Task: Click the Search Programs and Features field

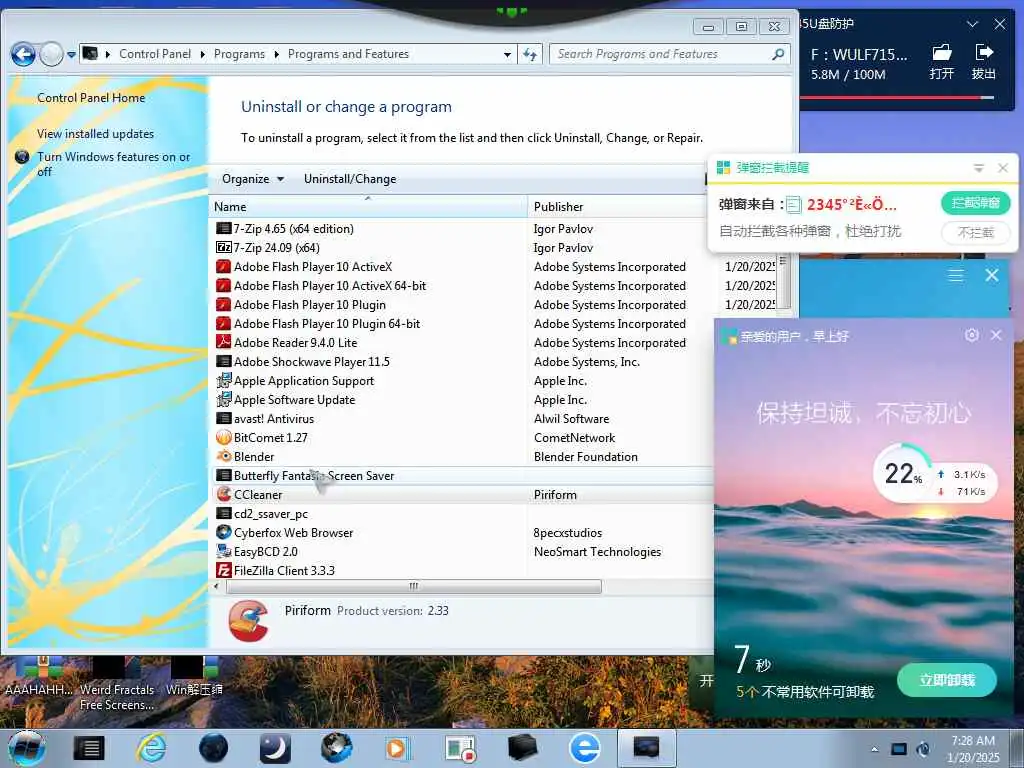Action: (661, 54)
